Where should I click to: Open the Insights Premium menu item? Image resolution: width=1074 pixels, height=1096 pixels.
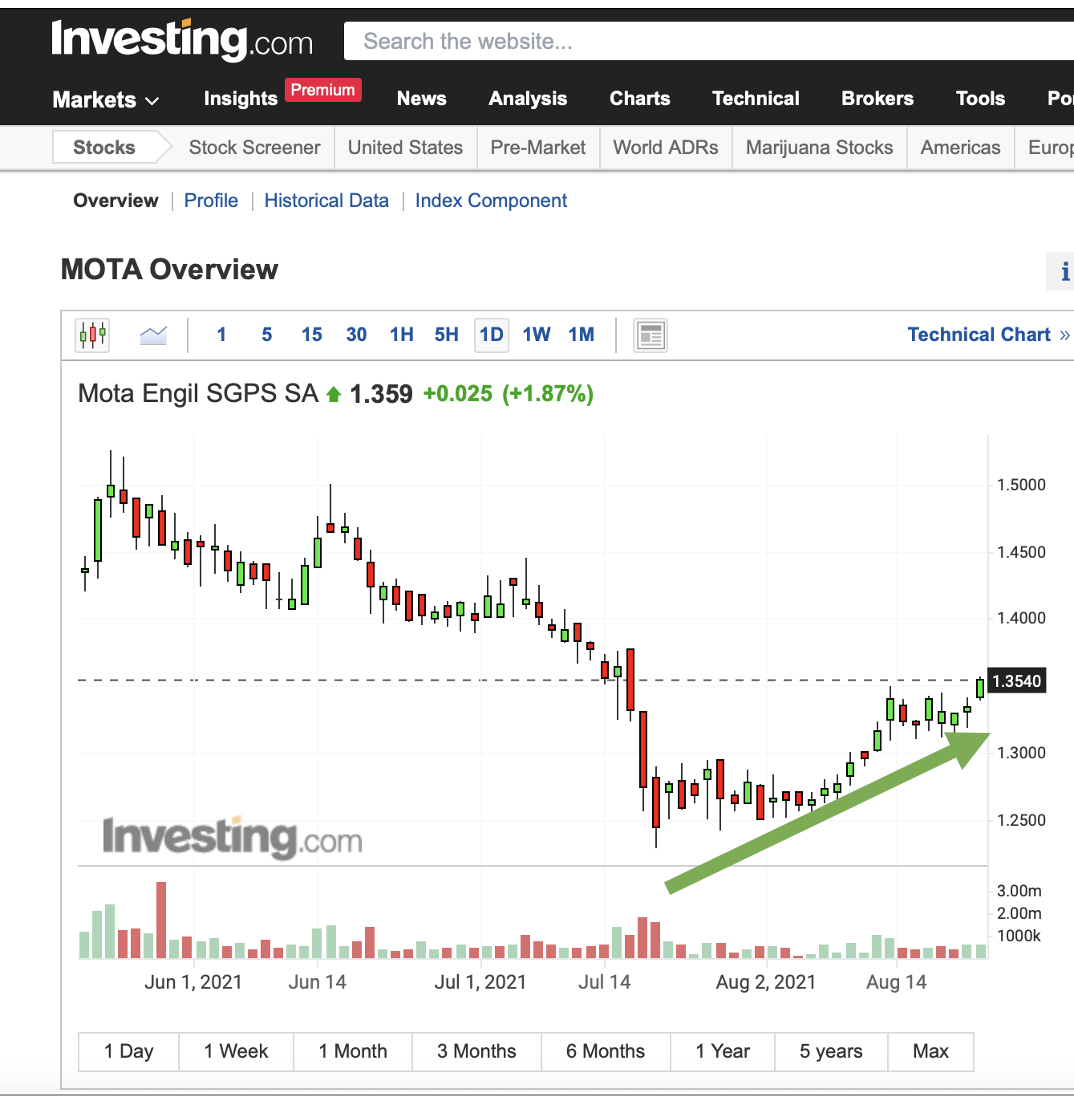pyautogui.click(x=282, y=94)
